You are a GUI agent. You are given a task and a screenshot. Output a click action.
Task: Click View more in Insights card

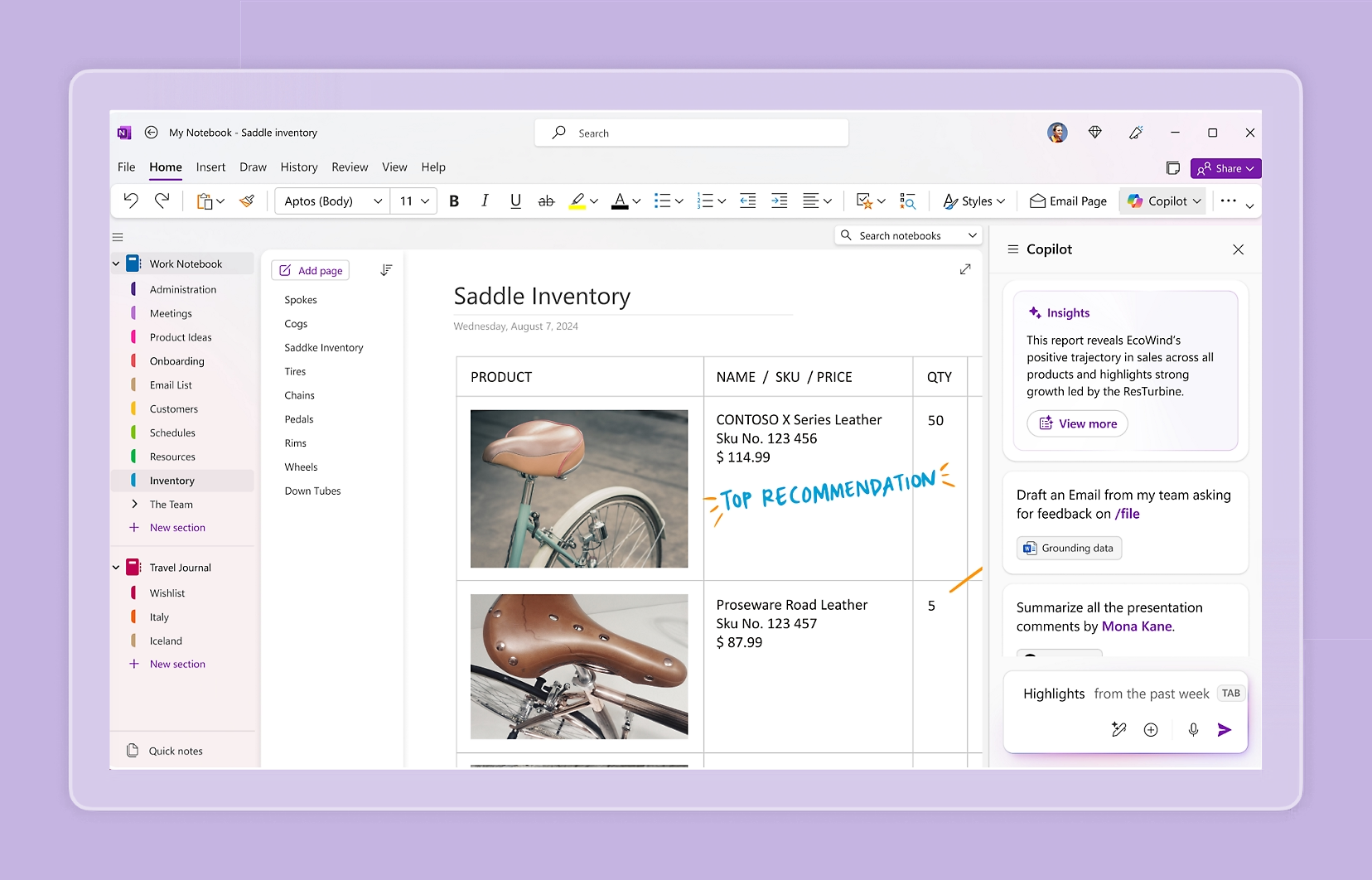point(1078,423)
